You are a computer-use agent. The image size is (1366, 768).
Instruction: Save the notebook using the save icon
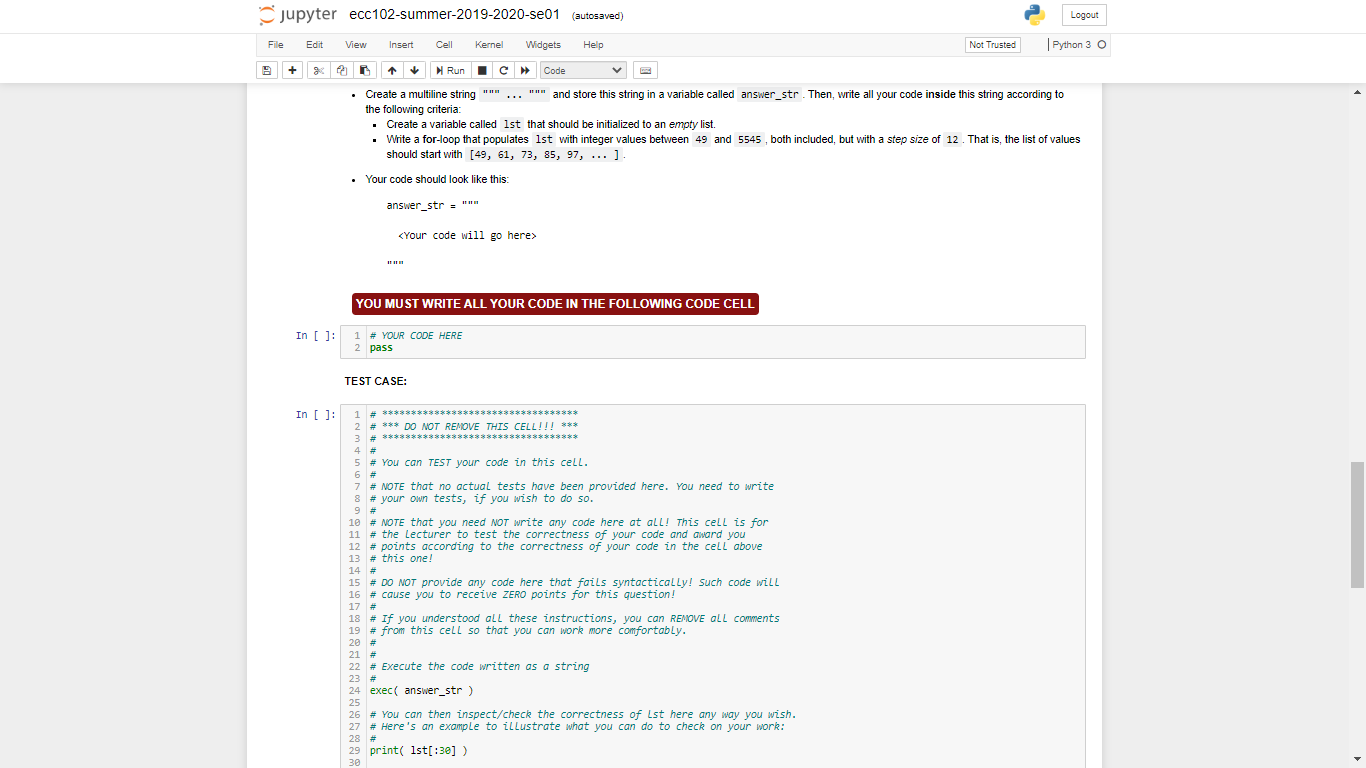point(265,70)
